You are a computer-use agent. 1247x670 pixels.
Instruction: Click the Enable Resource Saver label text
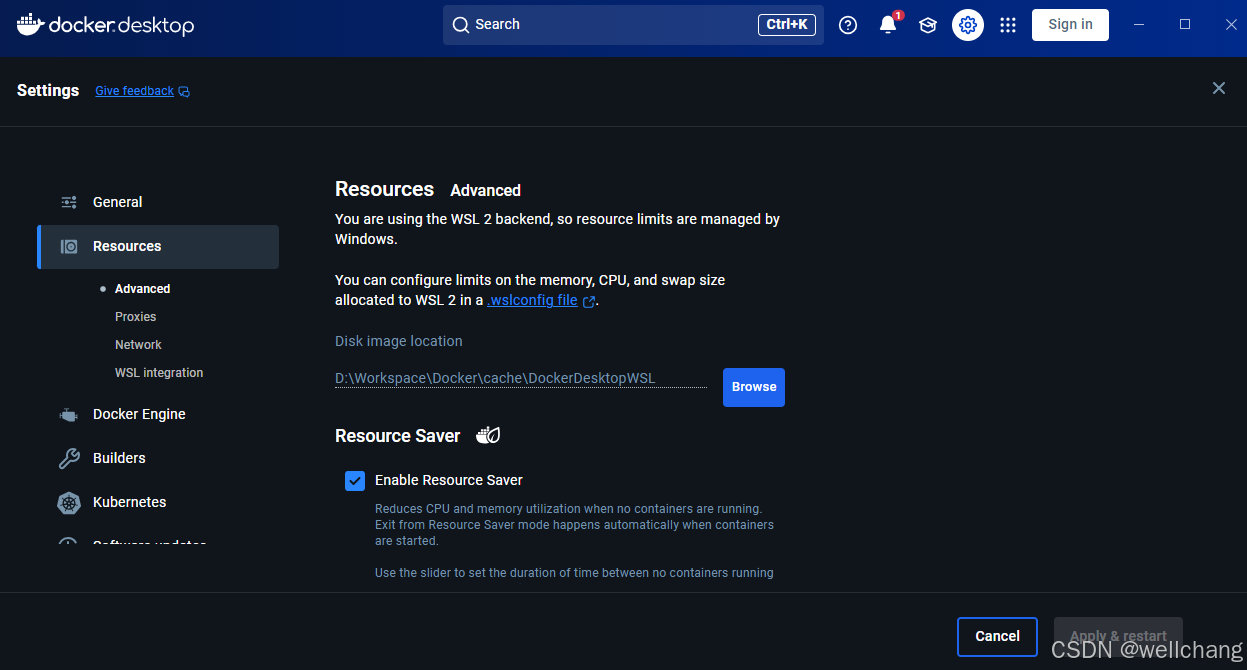(449, 480)
